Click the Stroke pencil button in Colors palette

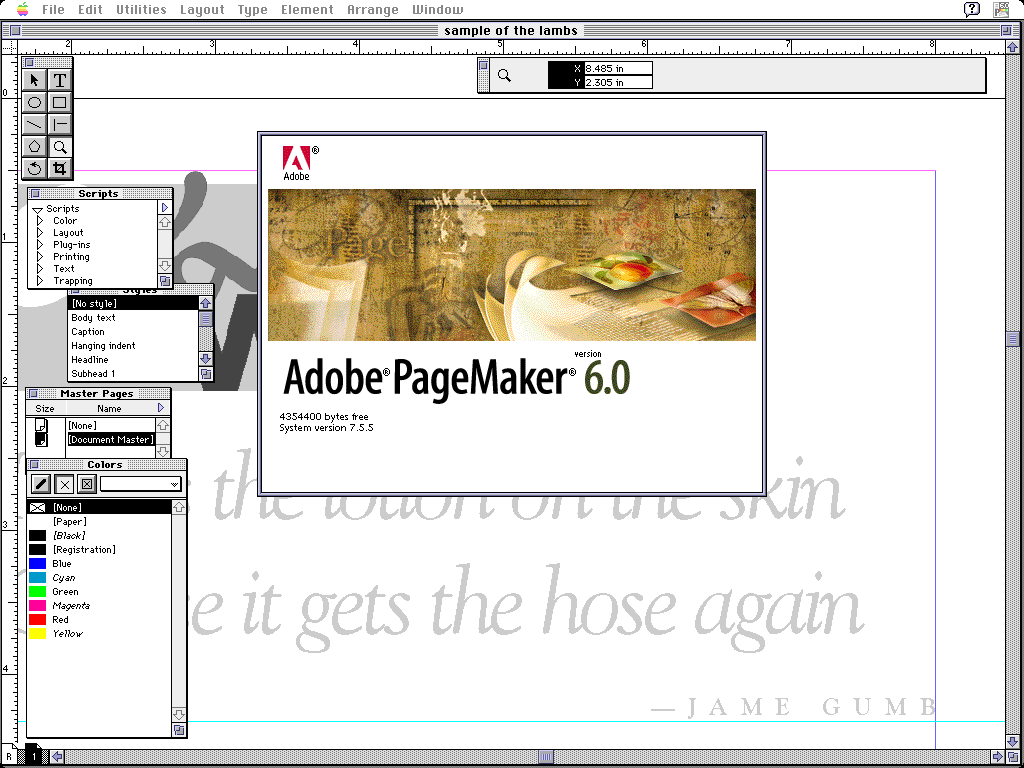(x=41, y=484)
